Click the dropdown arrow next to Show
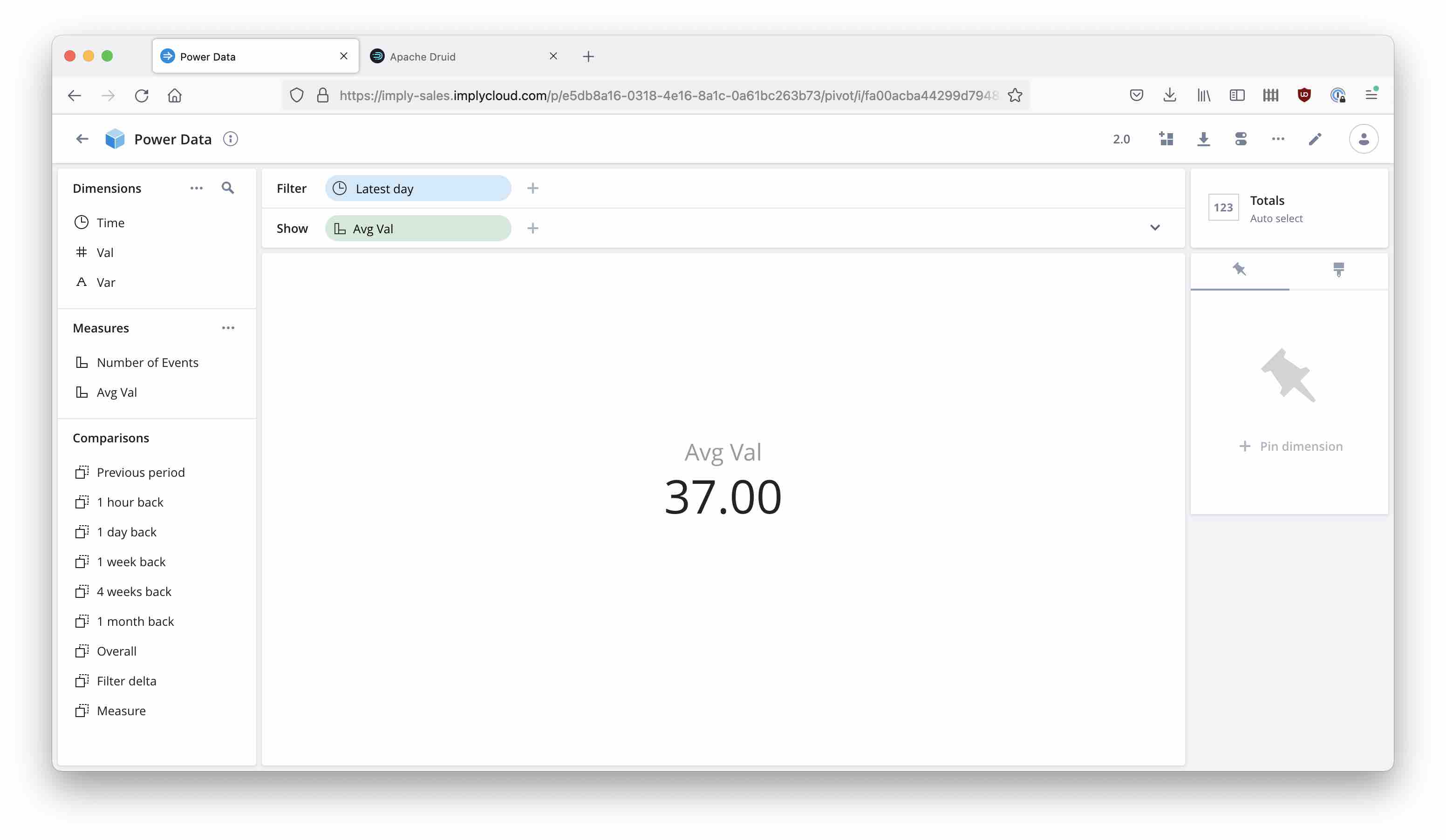1446x840 pixels. pyautogui.click(x=1155, y=228)
